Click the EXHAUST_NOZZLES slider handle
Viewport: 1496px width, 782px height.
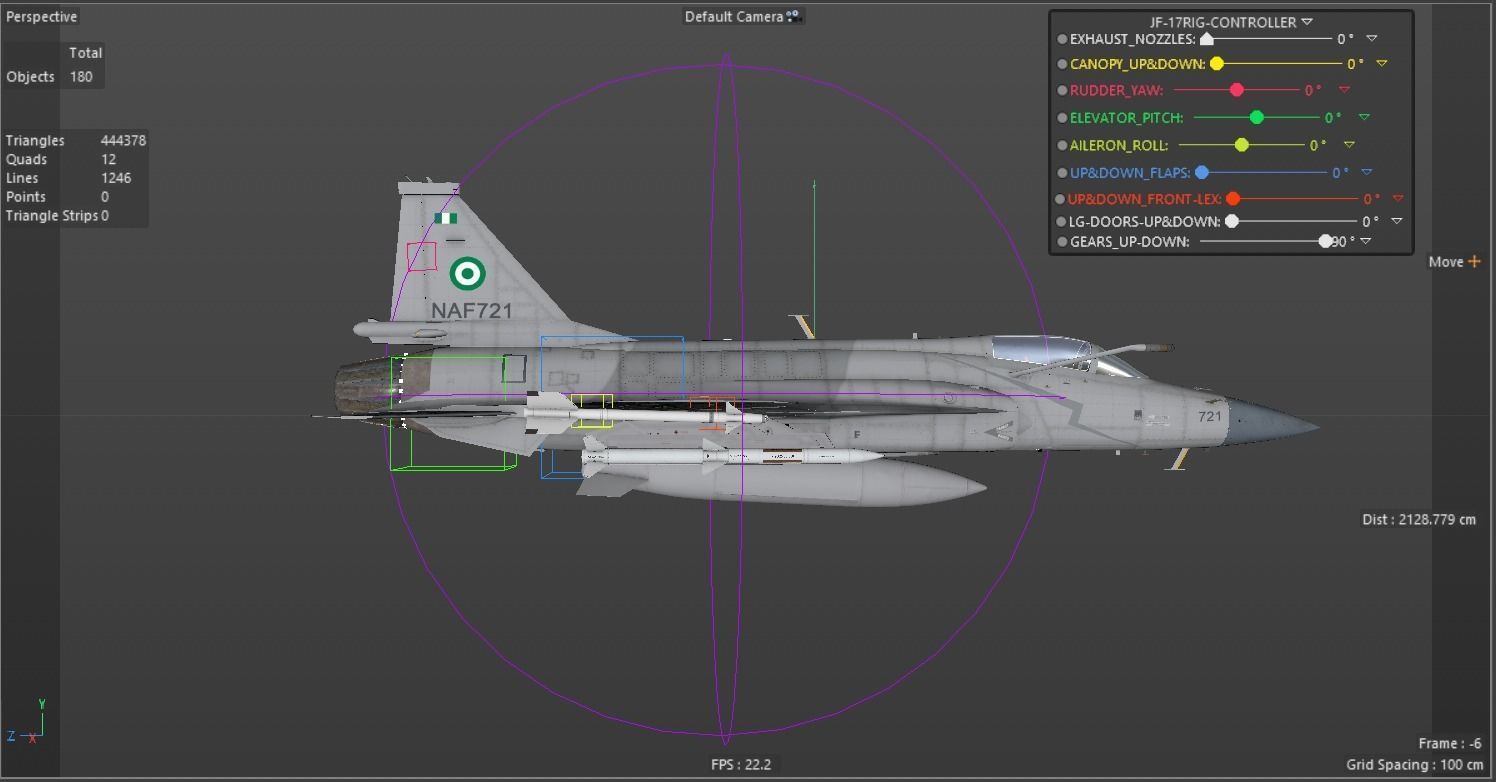[1207, 39]
